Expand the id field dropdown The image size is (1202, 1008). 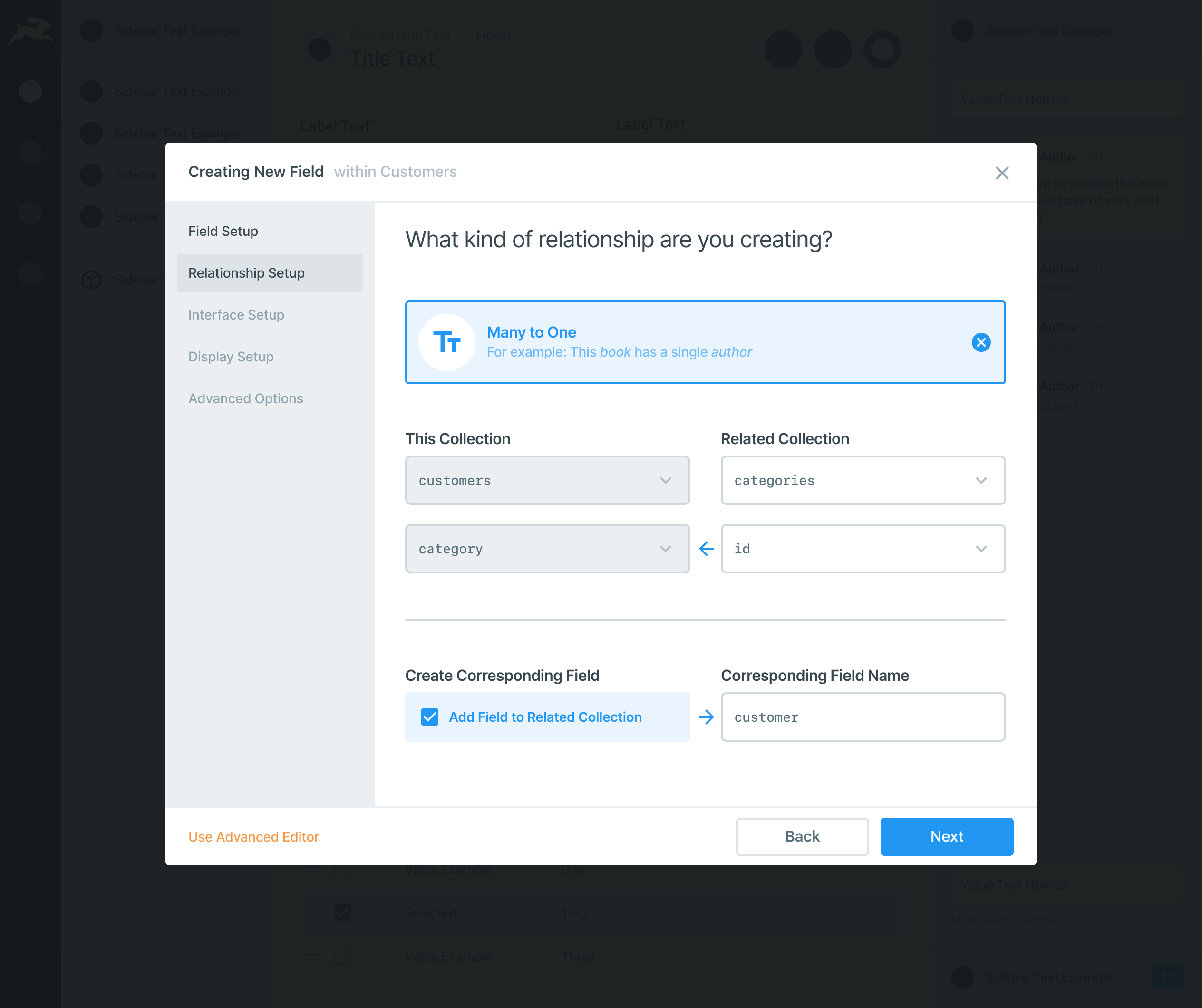(x=863, y=549)
